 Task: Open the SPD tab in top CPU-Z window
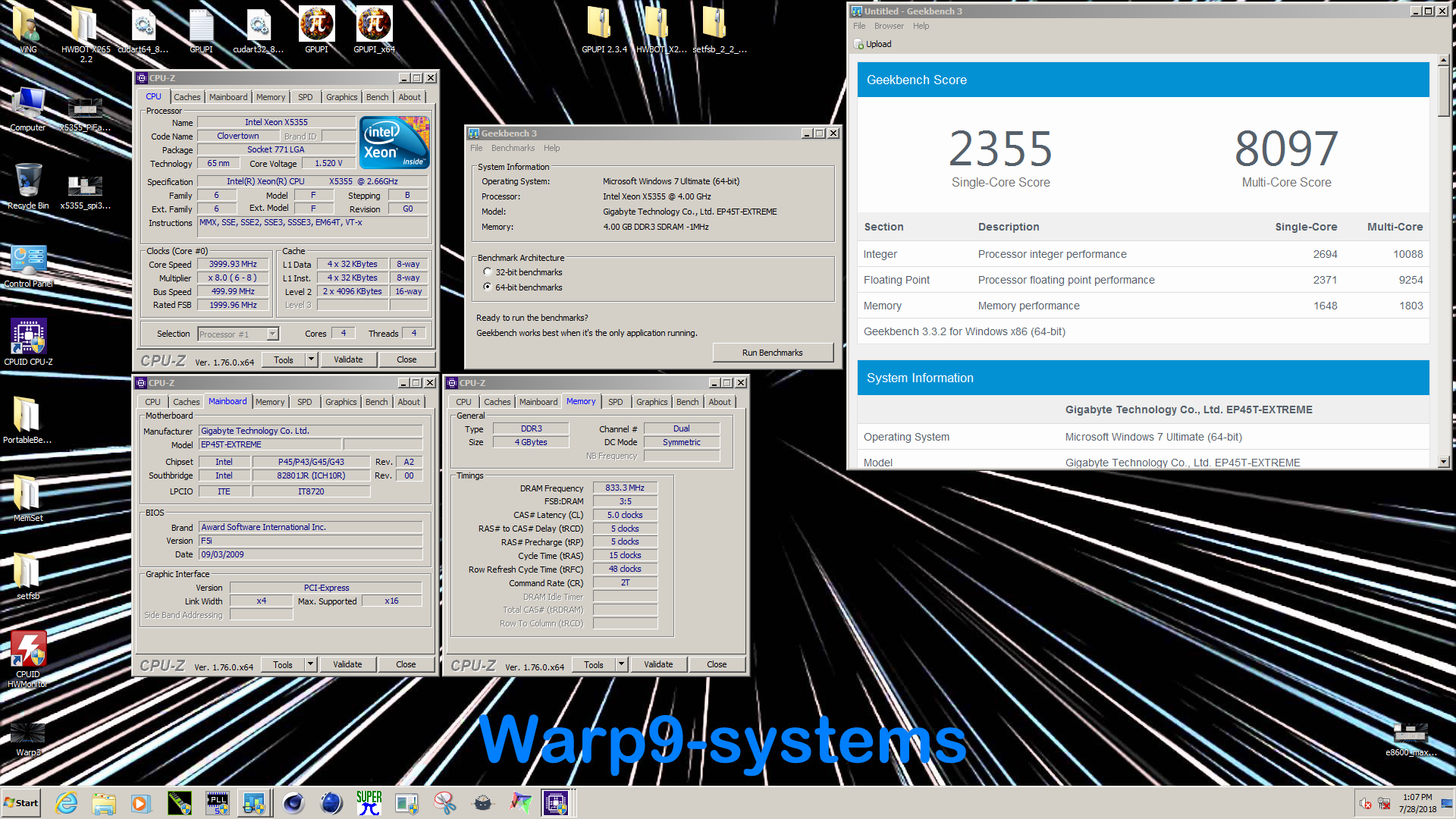click(305, 97)
